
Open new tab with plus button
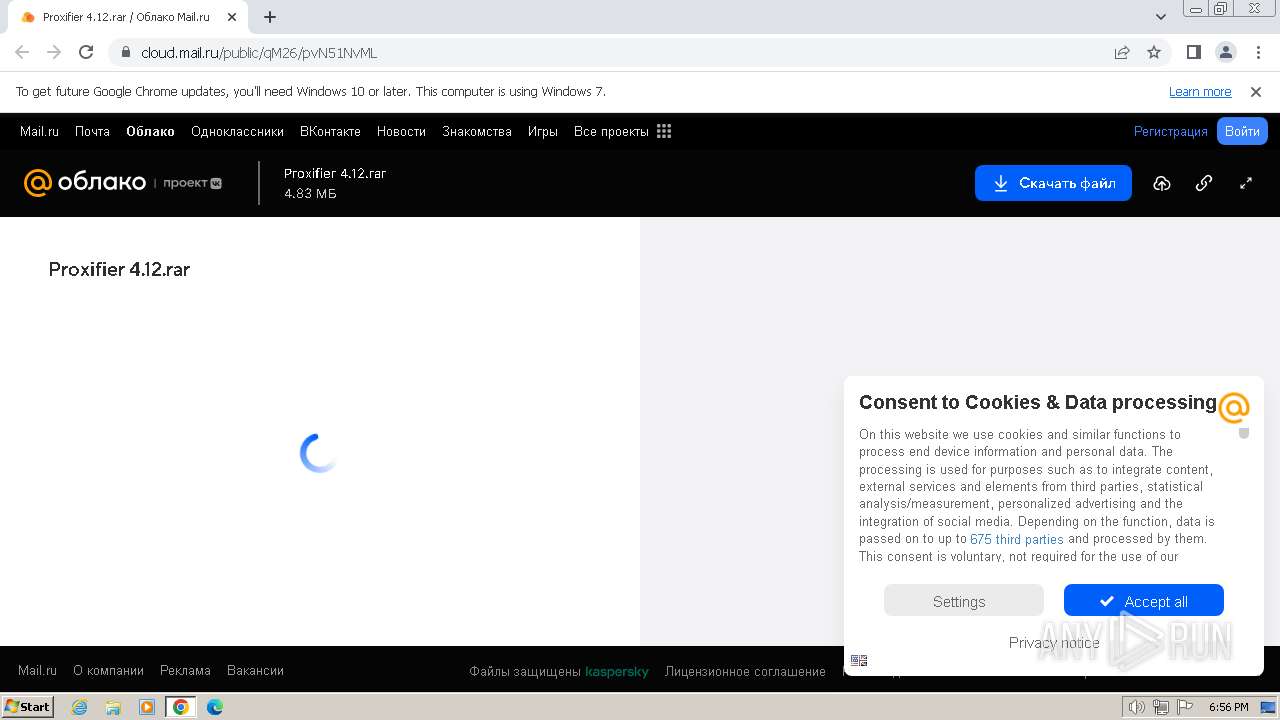[x=270, y=17]
